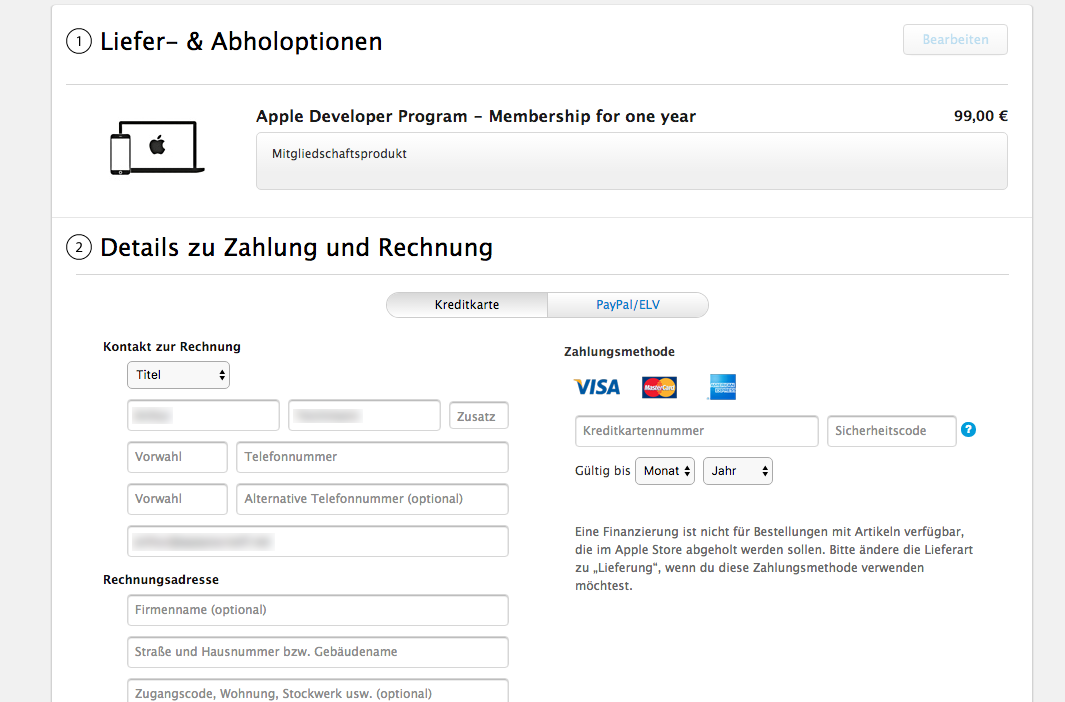Image resolution: width=1065 pixels, height=702 pixels.
Task: Select the MasterCard logo icon
Action: pyautogui.click(x=659, y=388)
